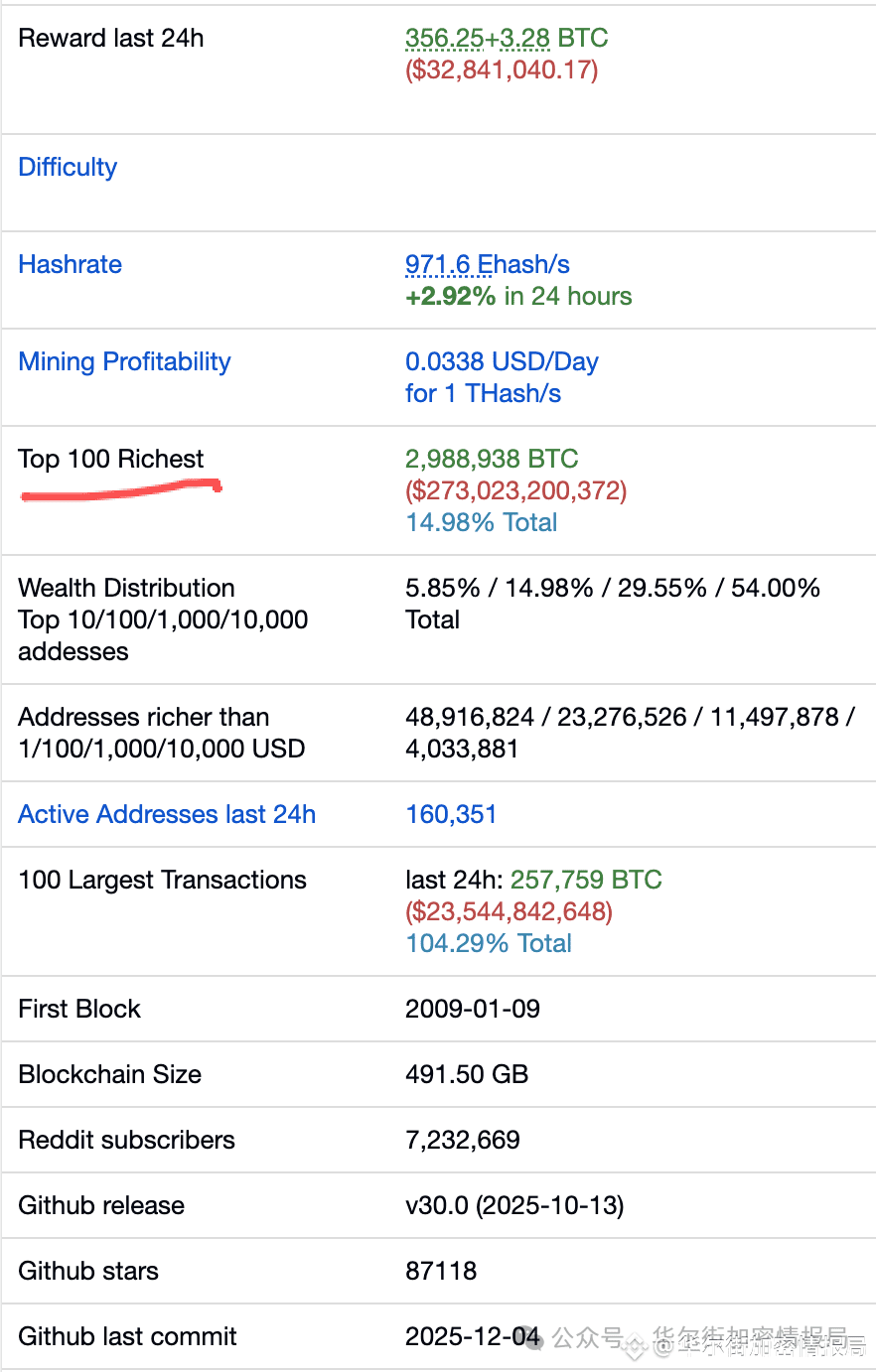876x1372 pixels.
Task: Click the First Block date 2009-01-09
Action: 472,1009
